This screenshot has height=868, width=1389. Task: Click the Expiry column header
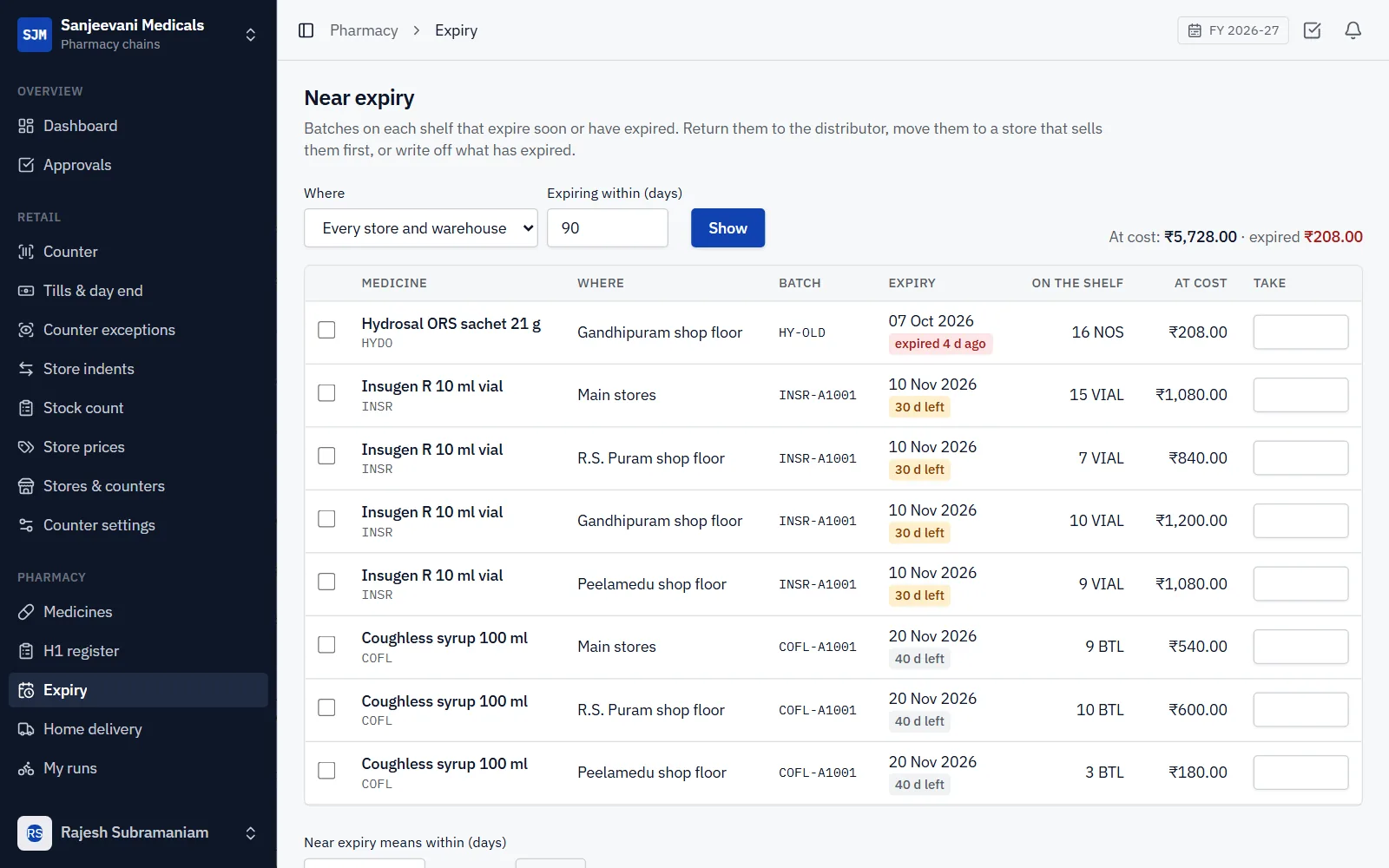tap(912, 283)
